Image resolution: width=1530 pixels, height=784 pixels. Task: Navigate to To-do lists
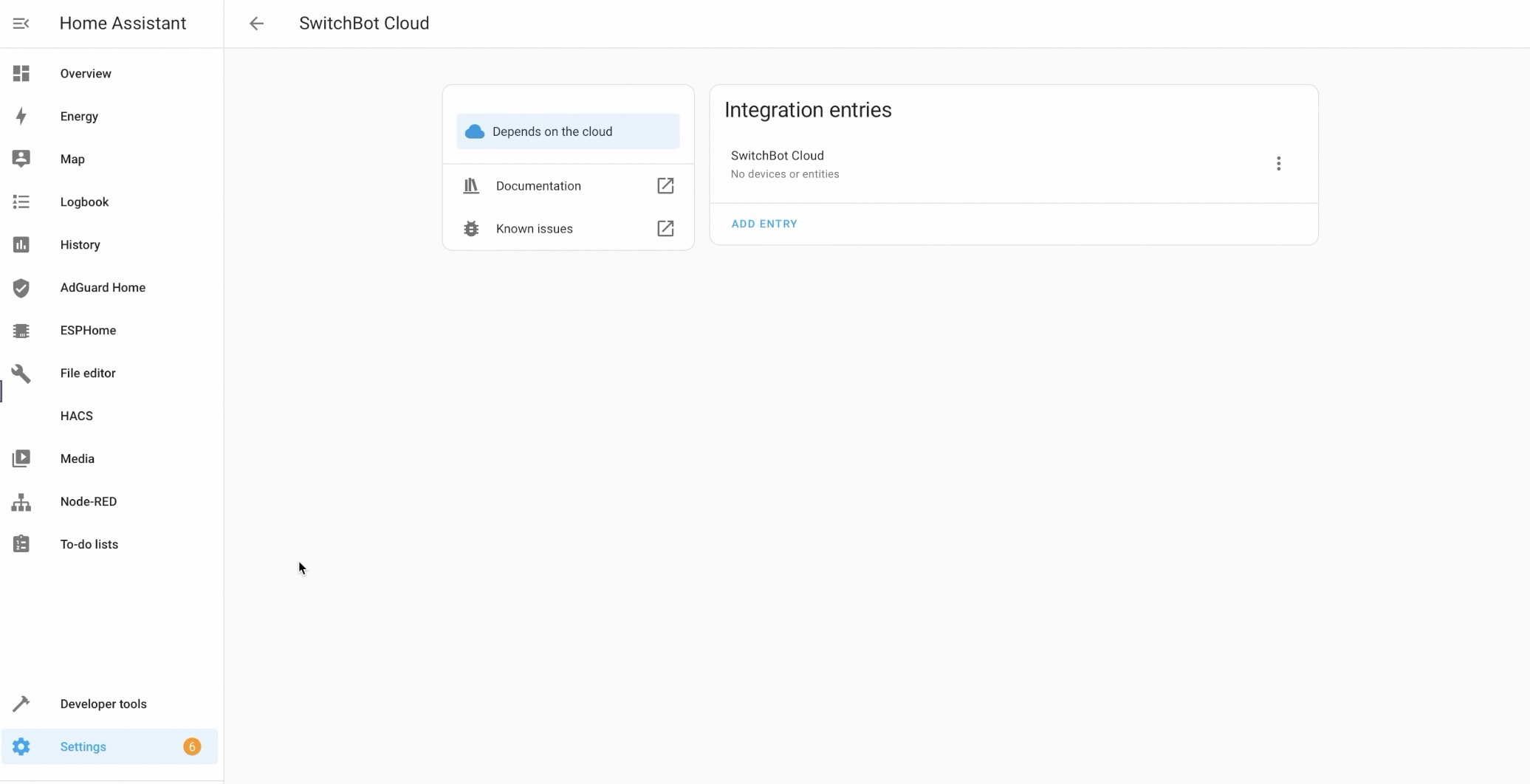(x=110, y=545)
